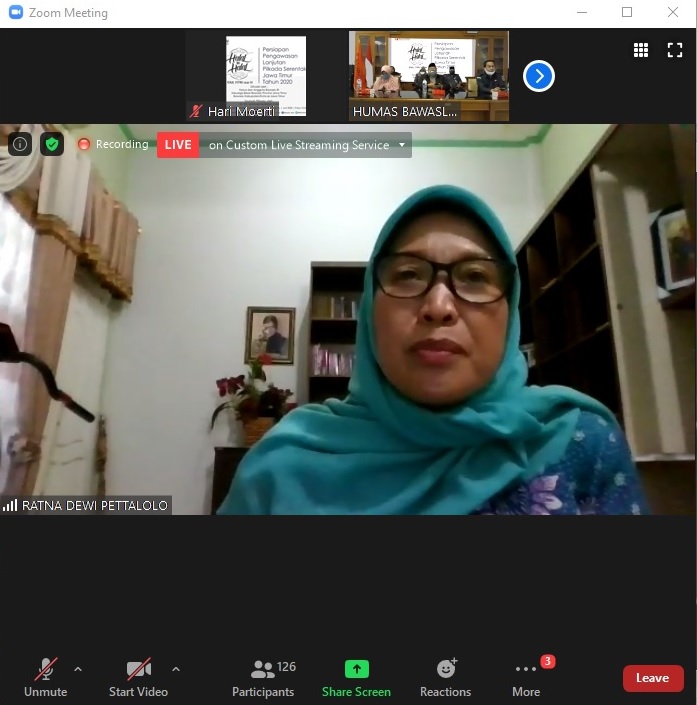697x705 pixels.
Task: Click the Recording indicator
Action: (x=113, y=145)
